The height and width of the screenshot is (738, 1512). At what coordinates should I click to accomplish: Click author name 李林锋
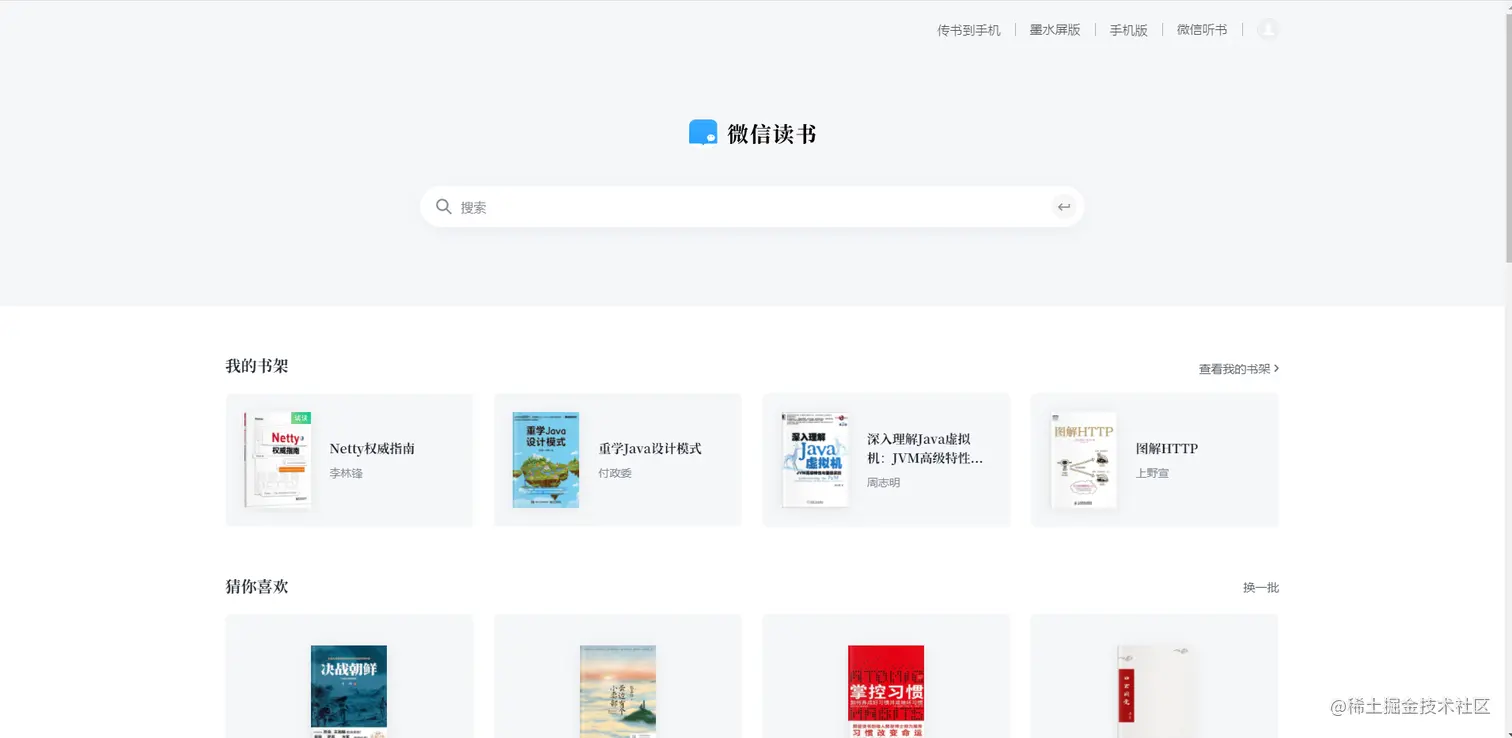pyautogui.click(x=346, y=473)
